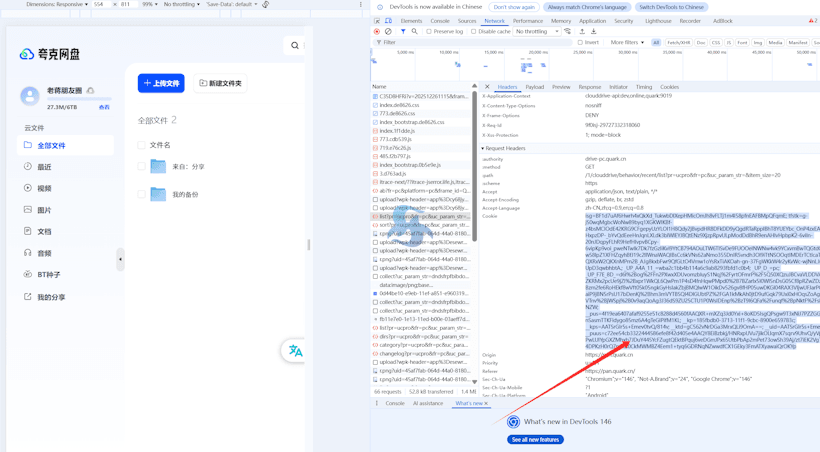Viewport: 820px width, 452px height.
Task: Open the inspect element picker tool
Action: [377, 21]
